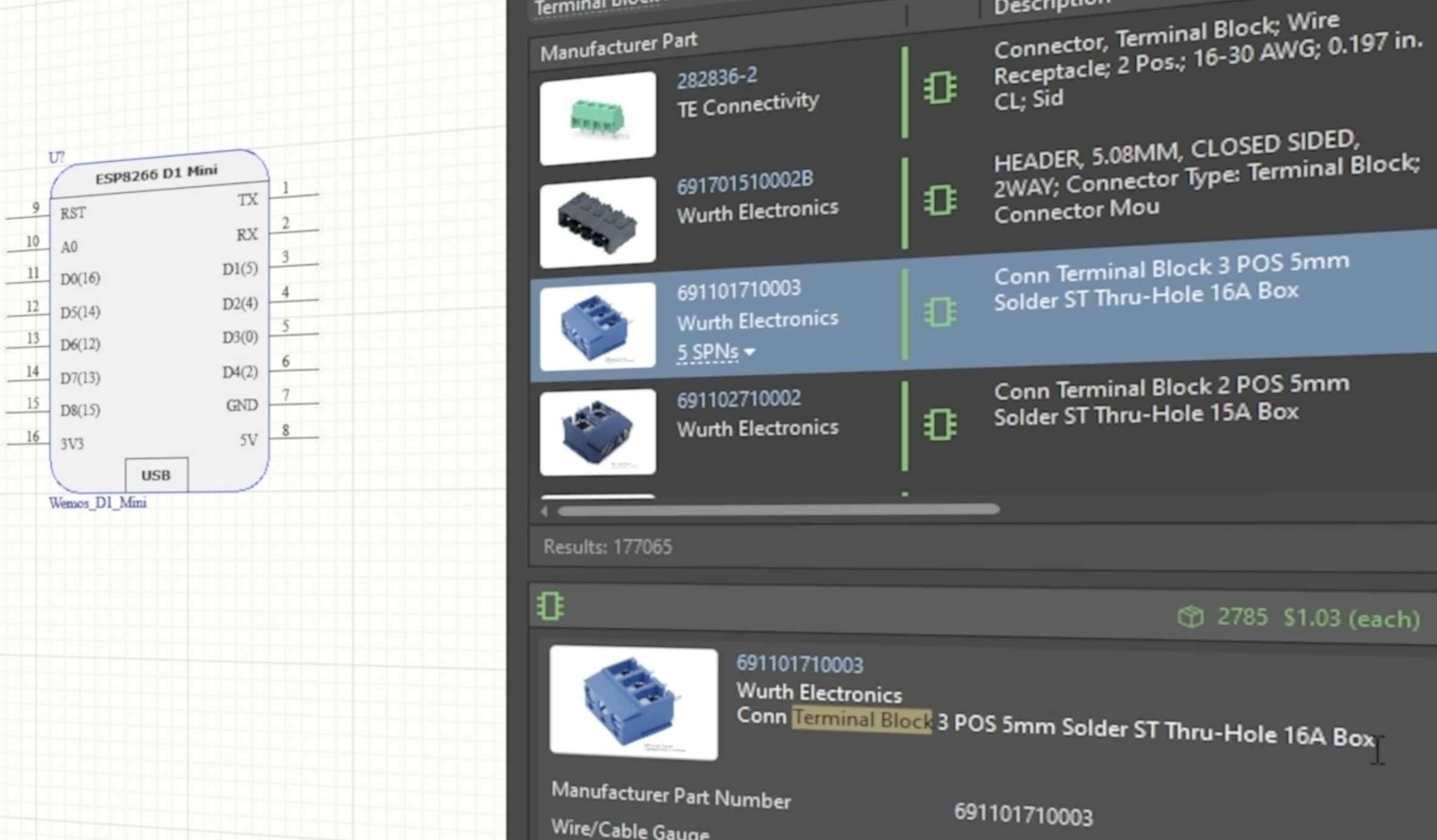Click left arrow of horizontal scrollbar
The image size is (1437, 840).
tap(544, 512)
